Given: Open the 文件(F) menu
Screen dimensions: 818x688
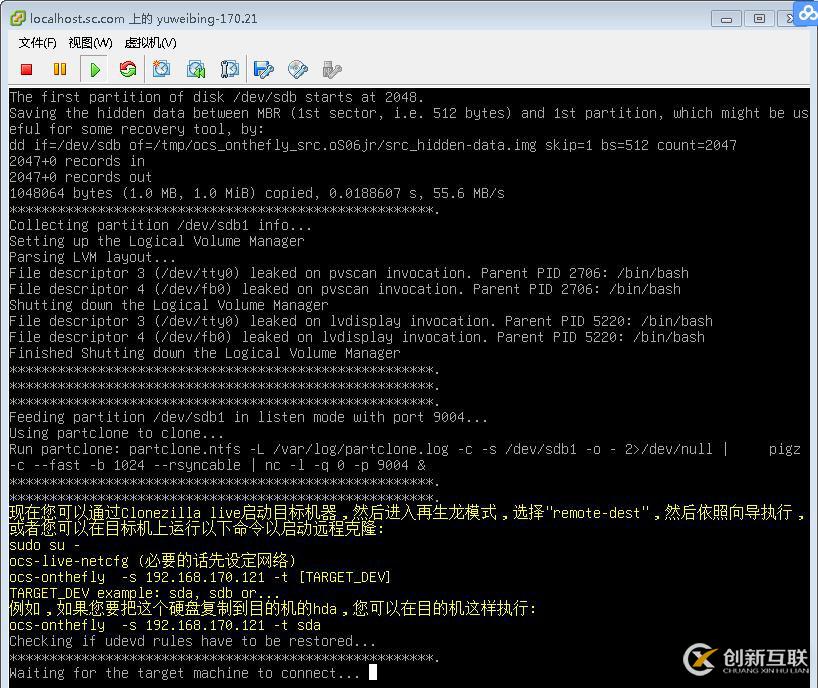Looking at the screenshot, I should click(x=35, y=43).
